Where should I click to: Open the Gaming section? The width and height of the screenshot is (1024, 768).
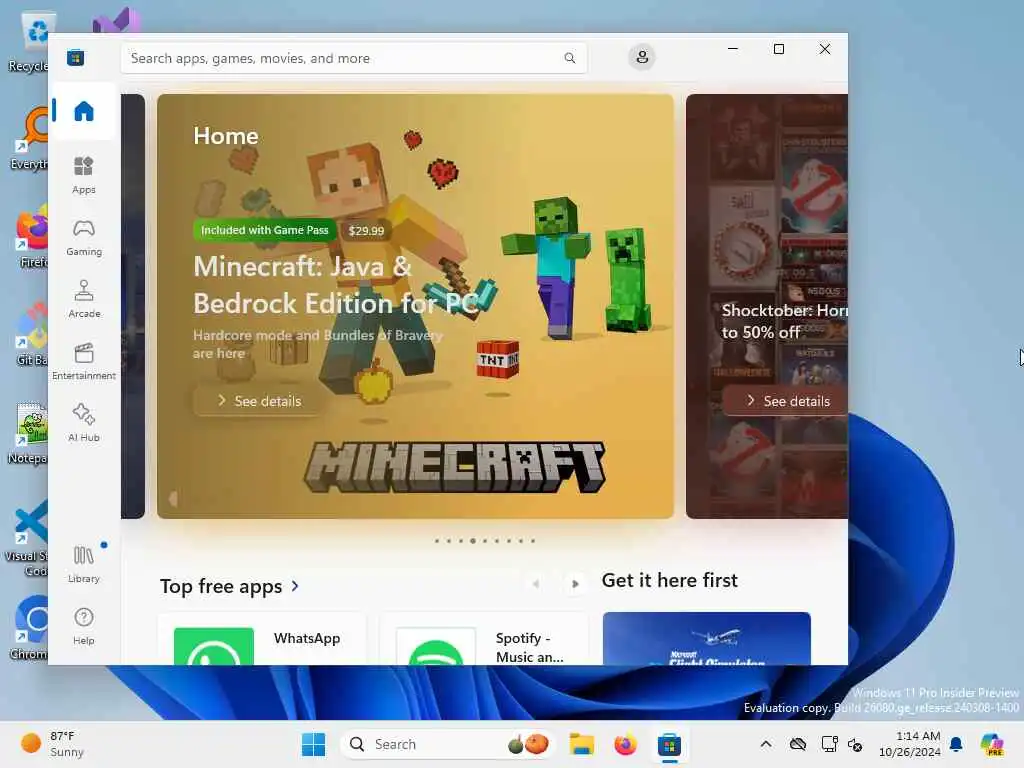tap(84, 237)
